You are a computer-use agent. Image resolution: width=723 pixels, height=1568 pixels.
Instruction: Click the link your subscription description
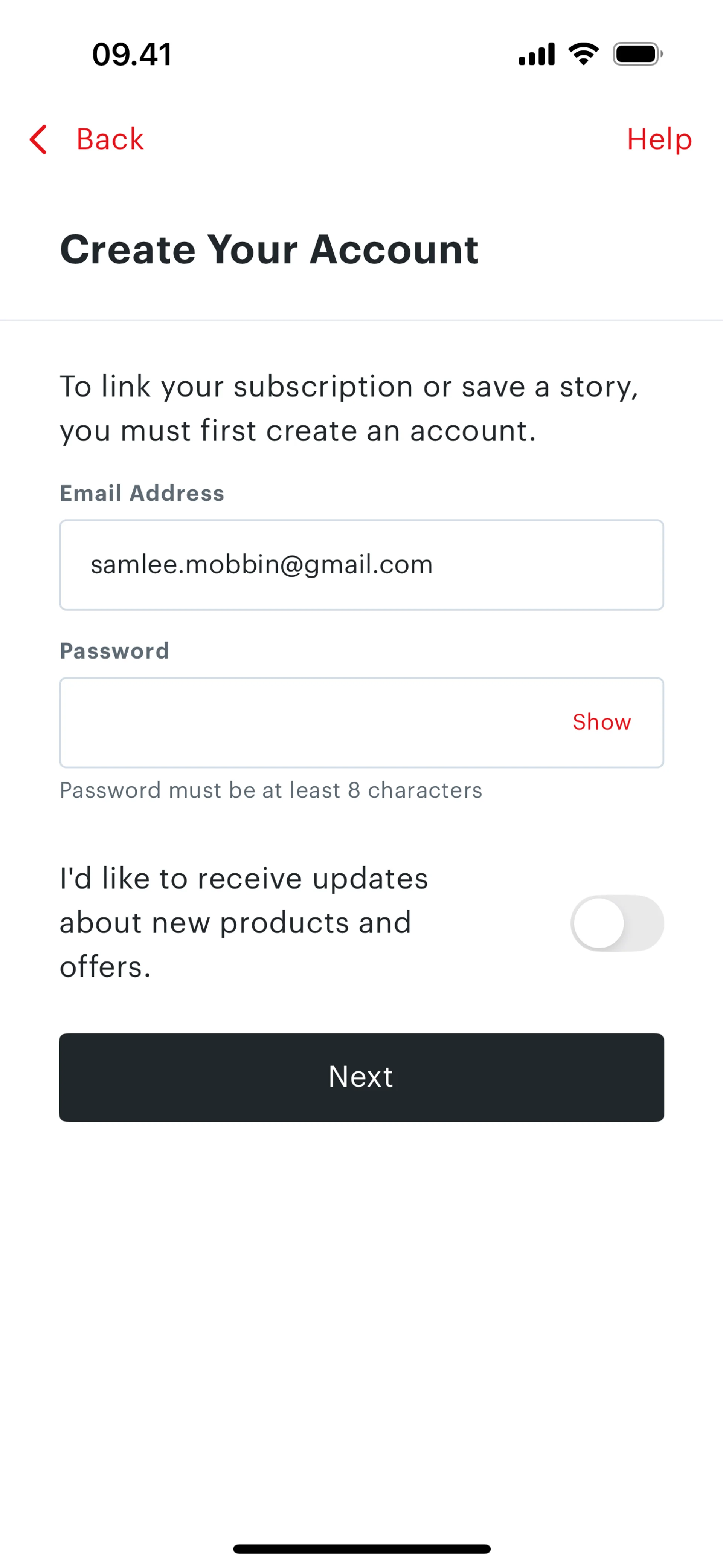pos(349,408)
